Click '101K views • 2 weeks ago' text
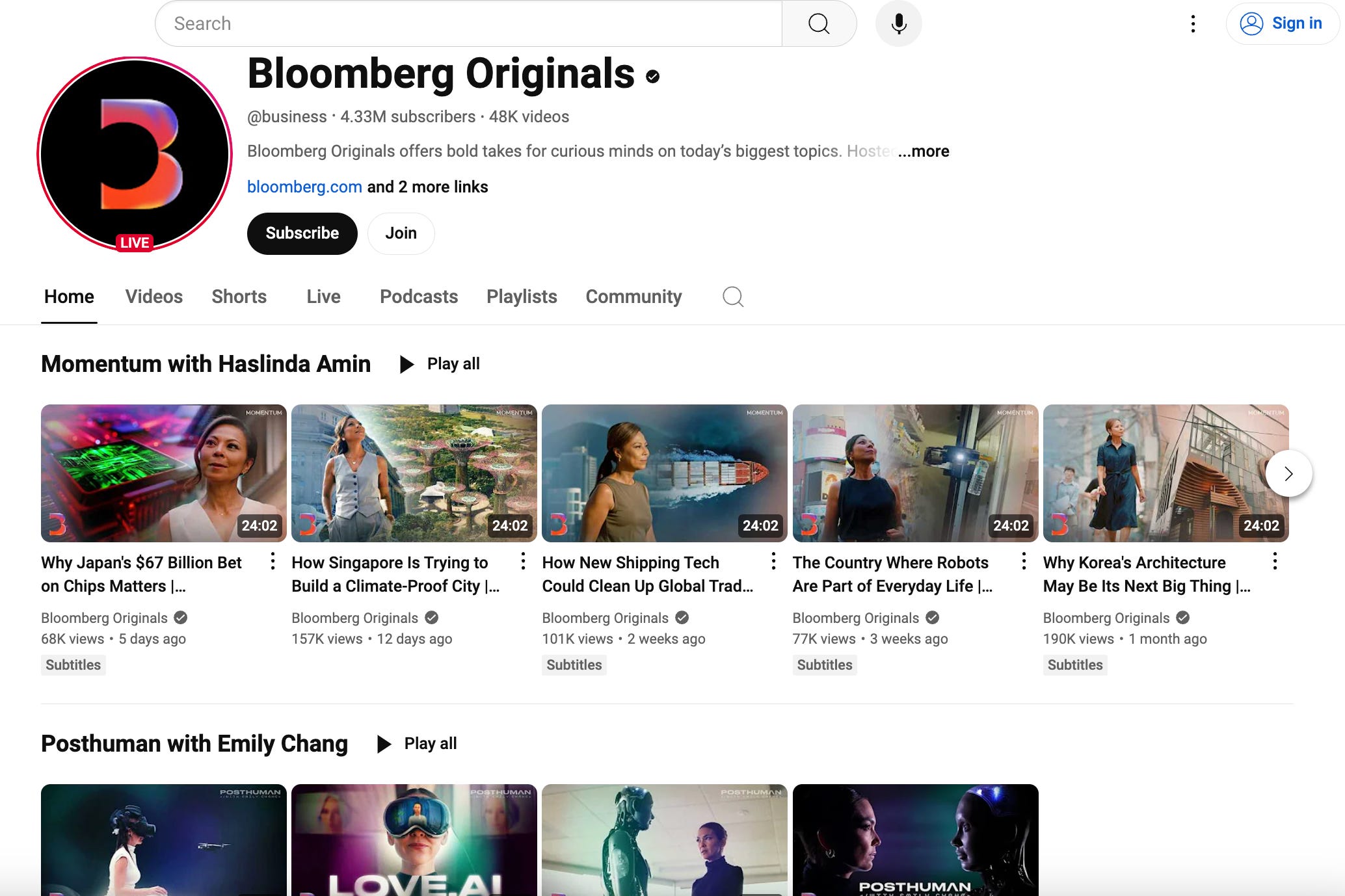The height and width of the screenshot is (896, 1345). tap(623, 639)
